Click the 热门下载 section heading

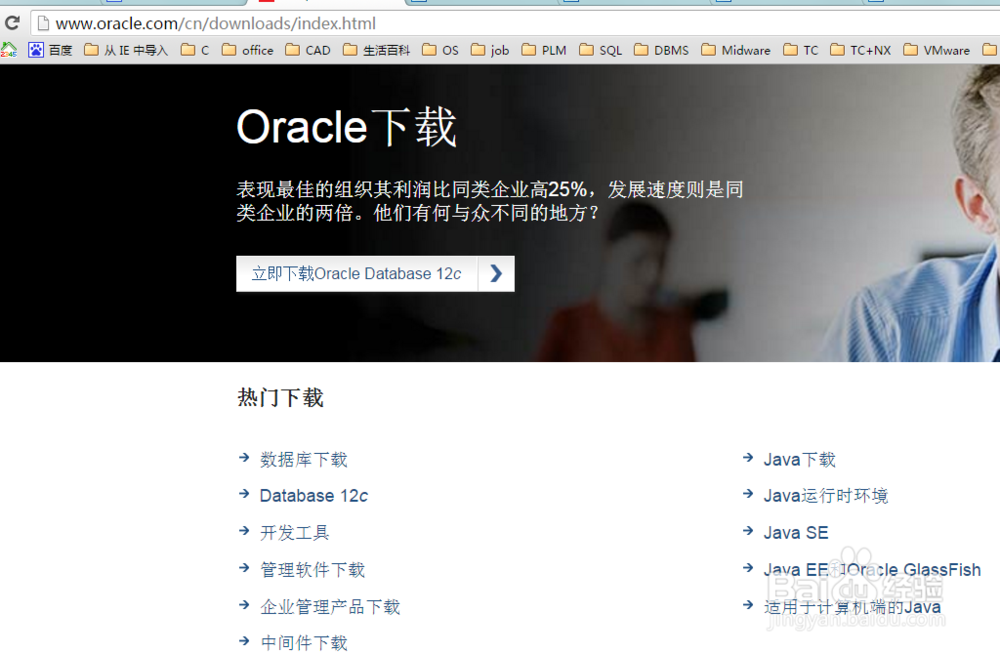(281, 397)
